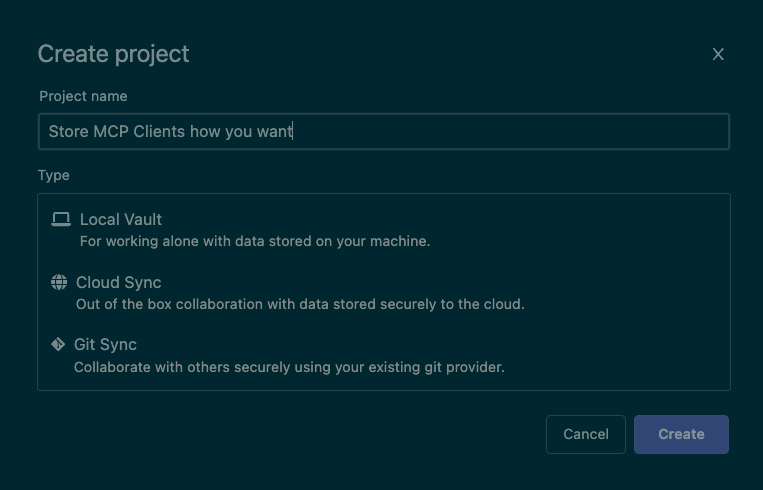Pick the Git Sync project type title
763x490 pixels.
point(105,344)
